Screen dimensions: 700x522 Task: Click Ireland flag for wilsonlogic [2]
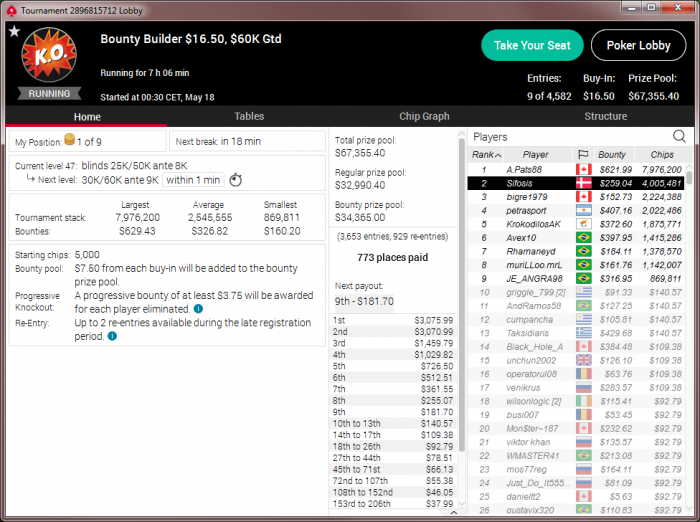click(x=583, y=401)
